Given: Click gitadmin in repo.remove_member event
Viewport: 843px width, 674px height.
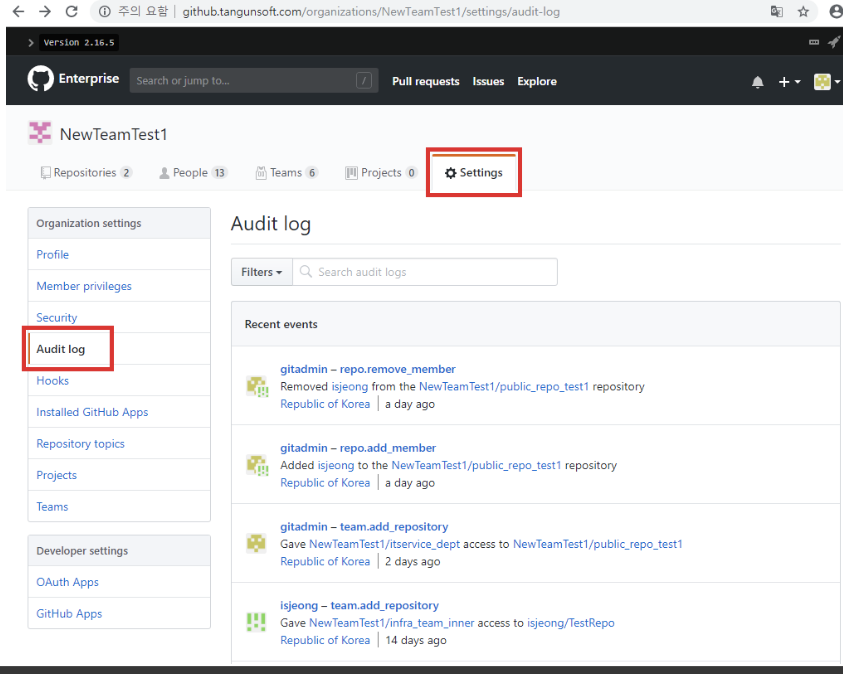Looking at the screenshot, I should [x=304, y=369].
